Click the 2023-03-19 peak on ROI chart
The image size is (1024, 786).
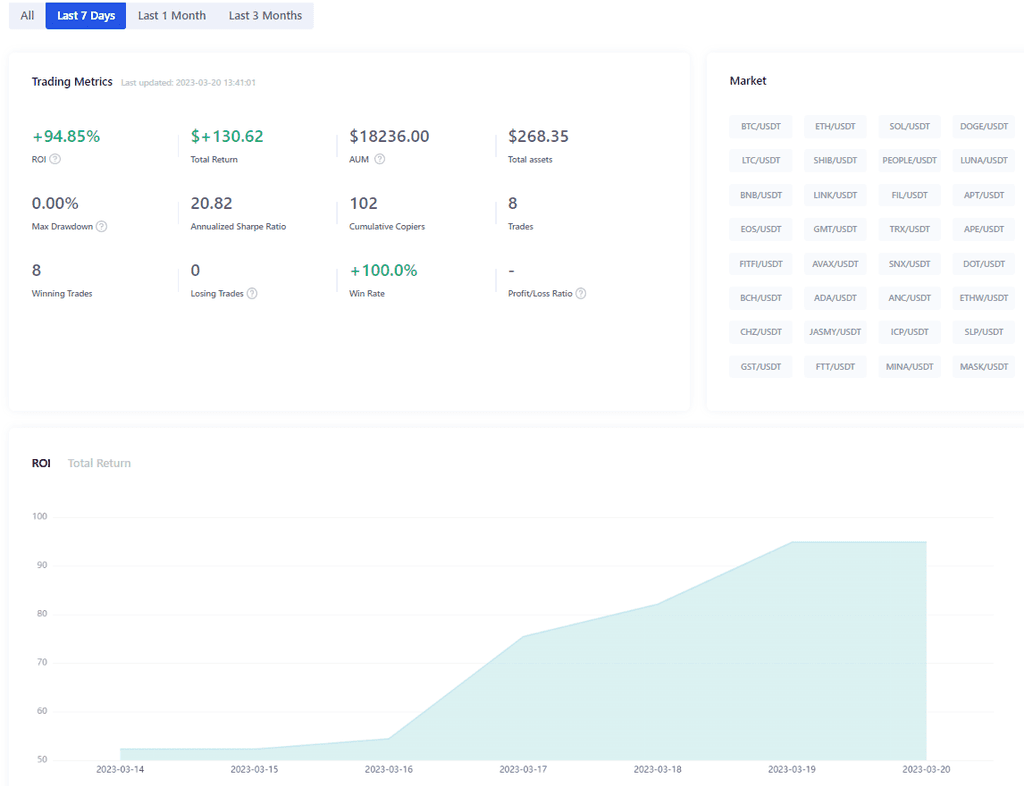pos(792,542)
